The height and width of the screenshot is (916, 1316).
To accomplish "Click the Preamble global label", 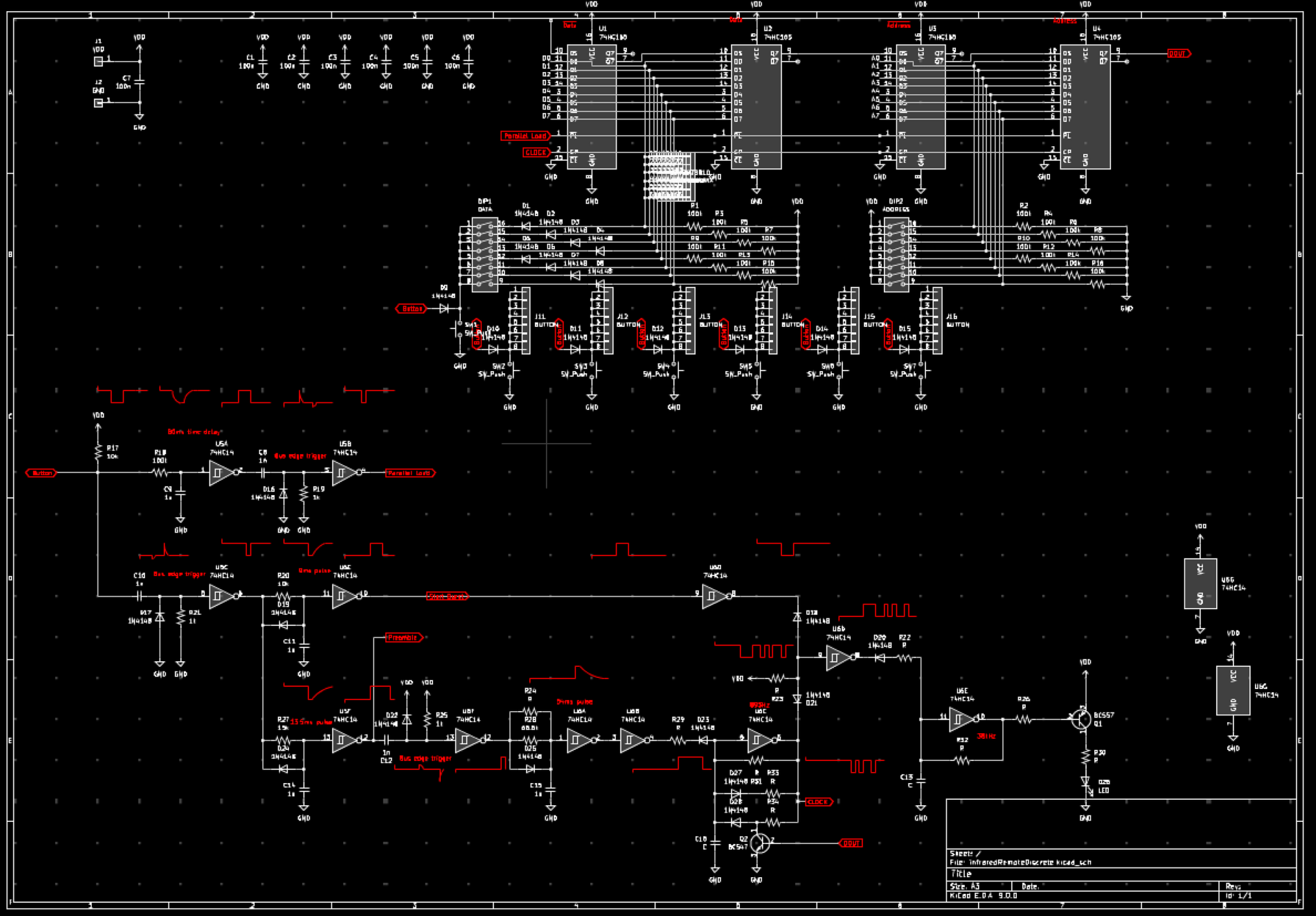I will [404, 637].
